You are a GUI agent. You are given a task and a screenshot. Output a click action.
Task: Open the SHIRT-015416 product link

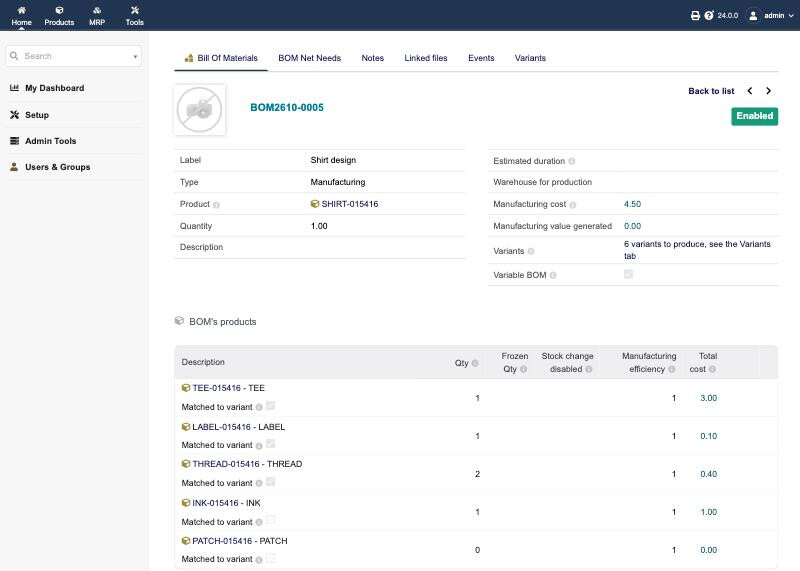click(349, 204)
